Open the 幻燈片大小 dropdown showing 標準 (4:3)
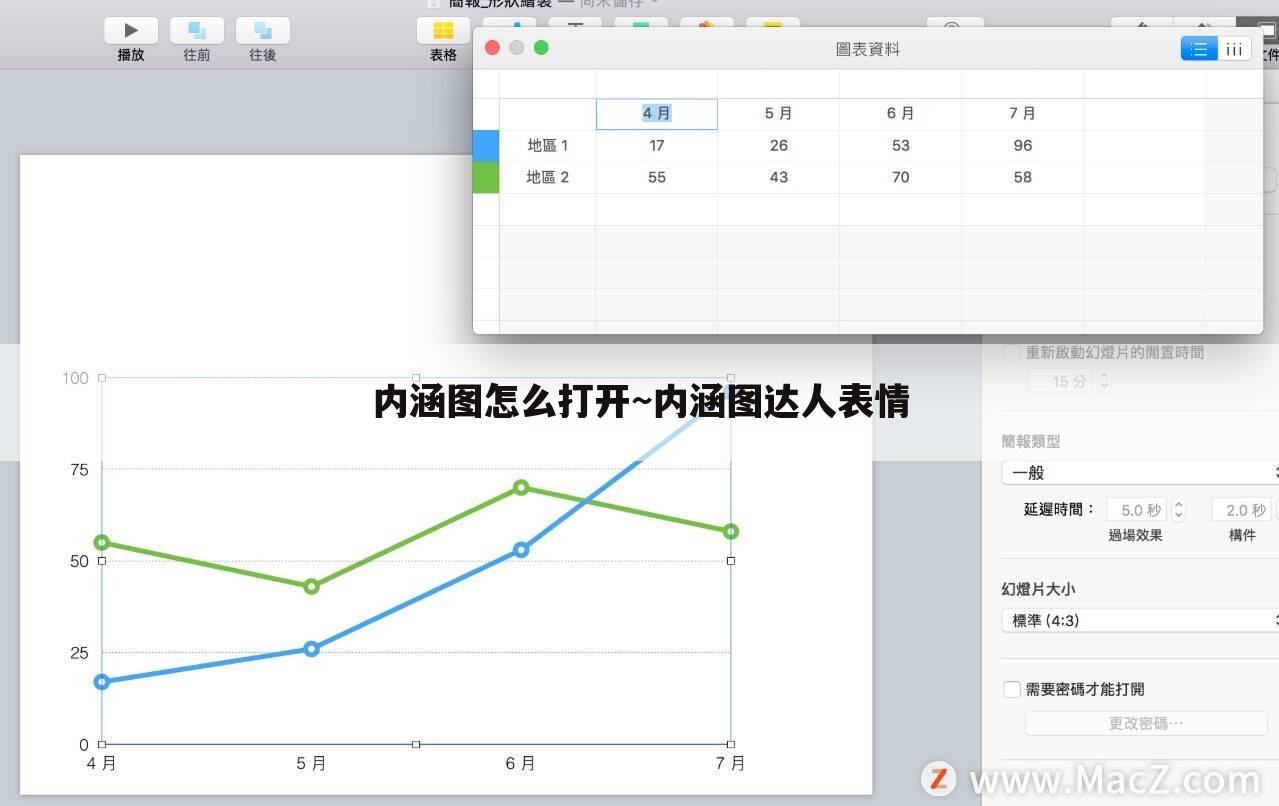This screenshot has width=1279, height=806. click(x=1140, y=620)
